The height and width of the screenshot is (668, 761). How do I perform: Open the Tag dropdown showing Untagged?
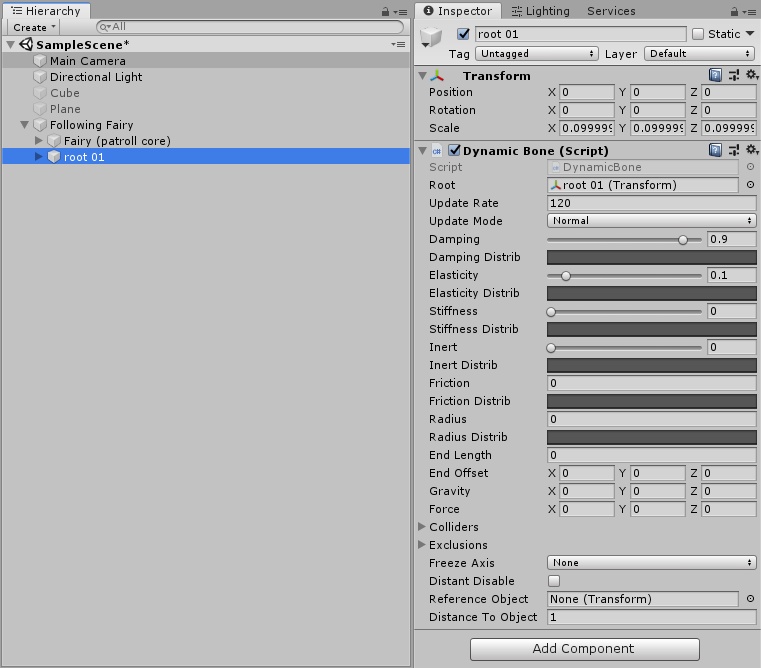click(536, 53)
